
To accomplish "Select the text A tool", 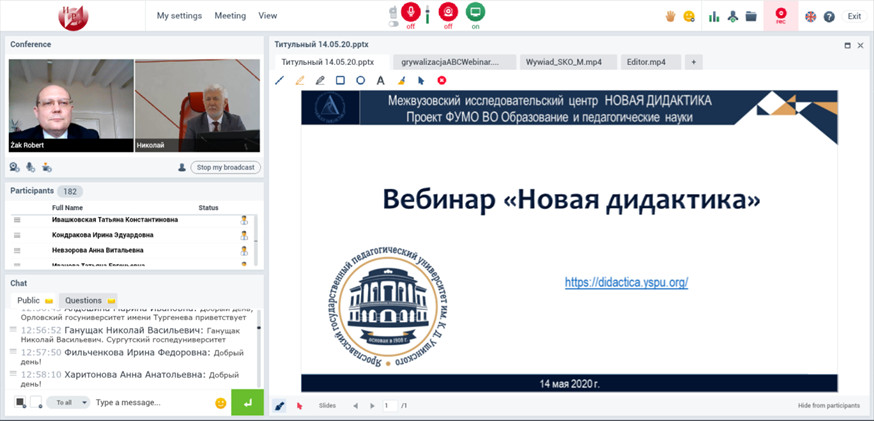I will click(380, 80).
